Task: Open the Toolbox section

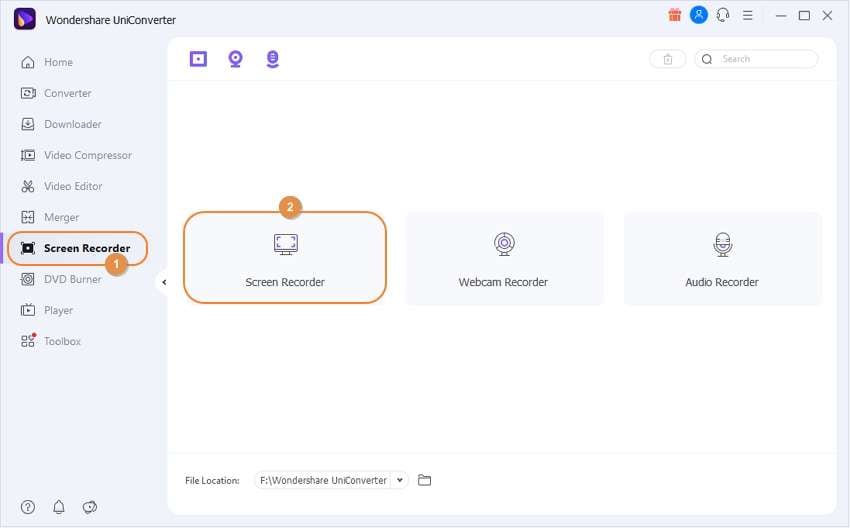Action: (x=50, y=341)
